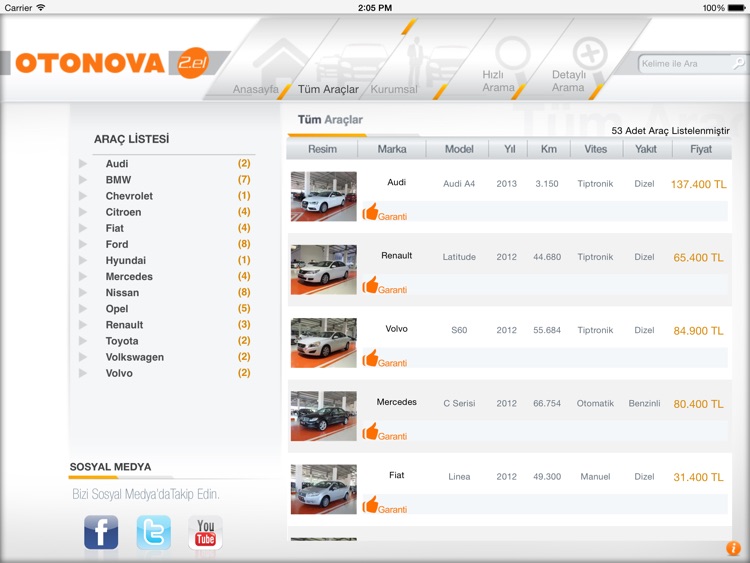This screenshot has width=750, height=563.
Task: Tap the 137.400 TL price
Action: [x=698, y=184]
